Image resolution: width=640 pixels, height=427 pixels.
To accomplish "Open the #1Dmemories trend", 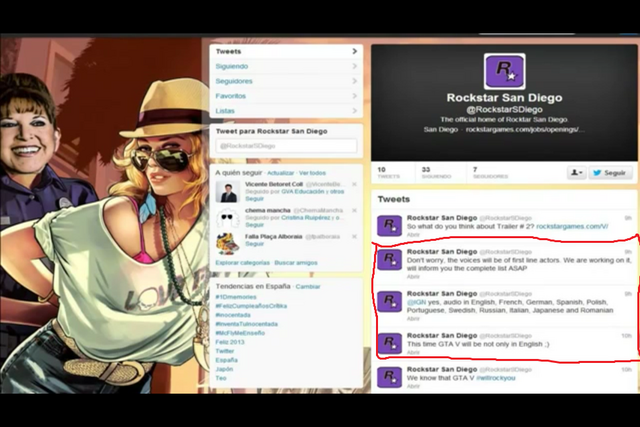I will [236, 297].
